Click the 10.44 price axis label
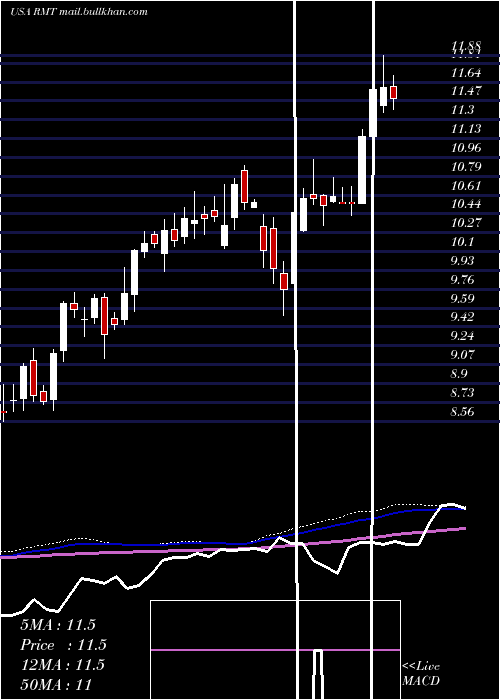Screen dimensions: 500x700 coord(466,204)
